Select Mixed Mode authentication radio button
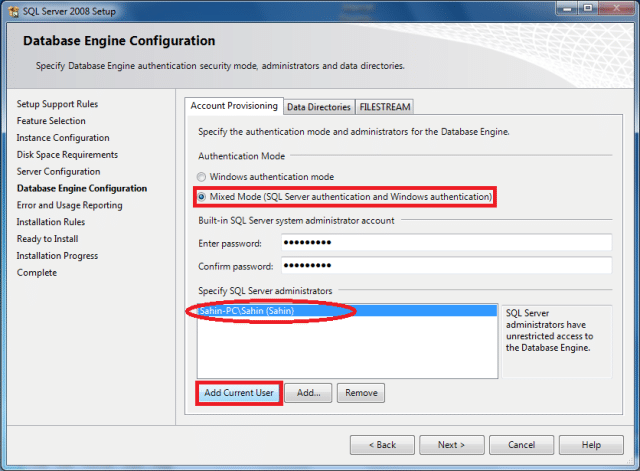640x471 pixels. tap(201, 197)
